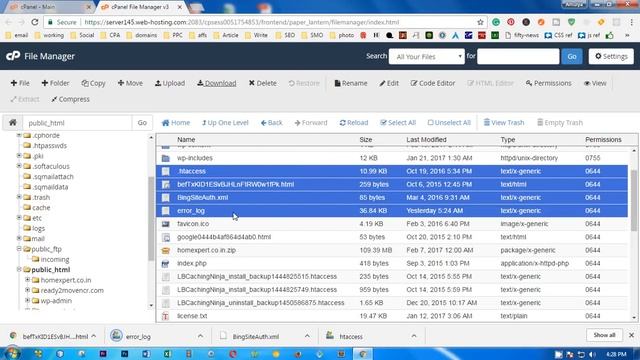Sort by Size column header
The height and width of the screenshot is (360, 640).
pos(366,140)
